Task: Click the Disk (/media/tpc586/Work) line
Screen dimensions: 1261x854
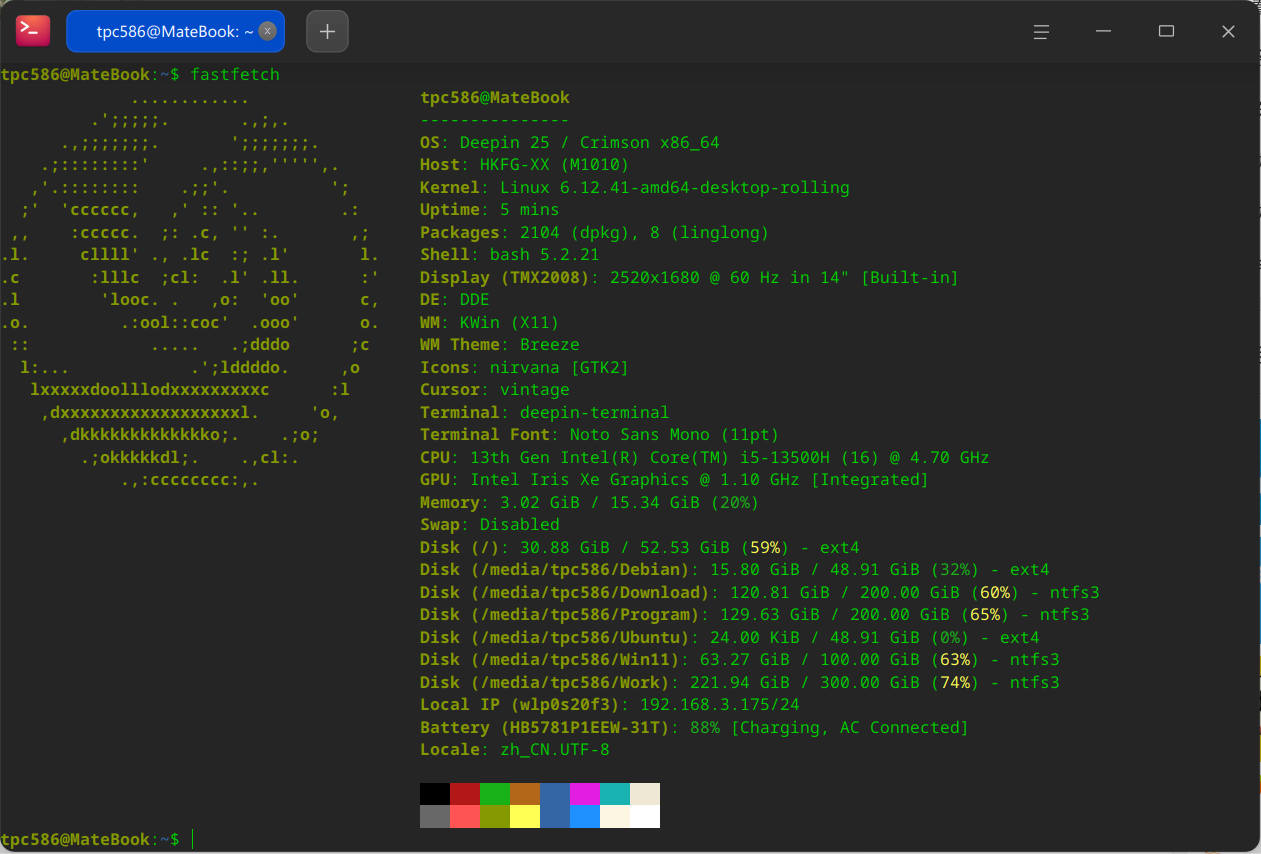Action: (x=740, y=683)
